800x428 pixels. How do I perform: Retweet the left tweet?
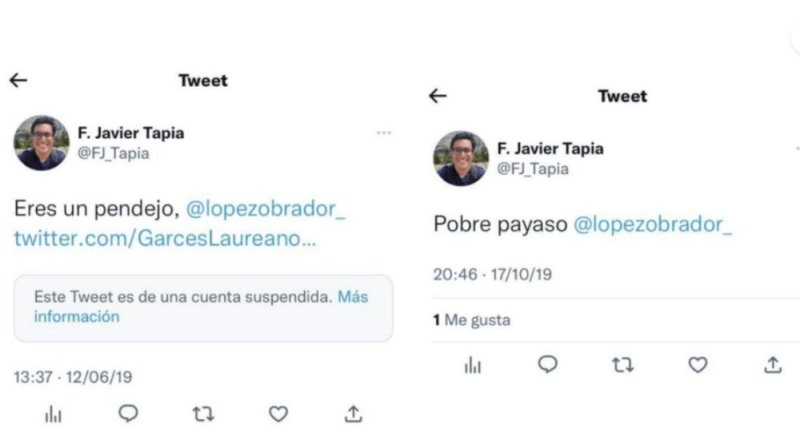pos(203,414)
